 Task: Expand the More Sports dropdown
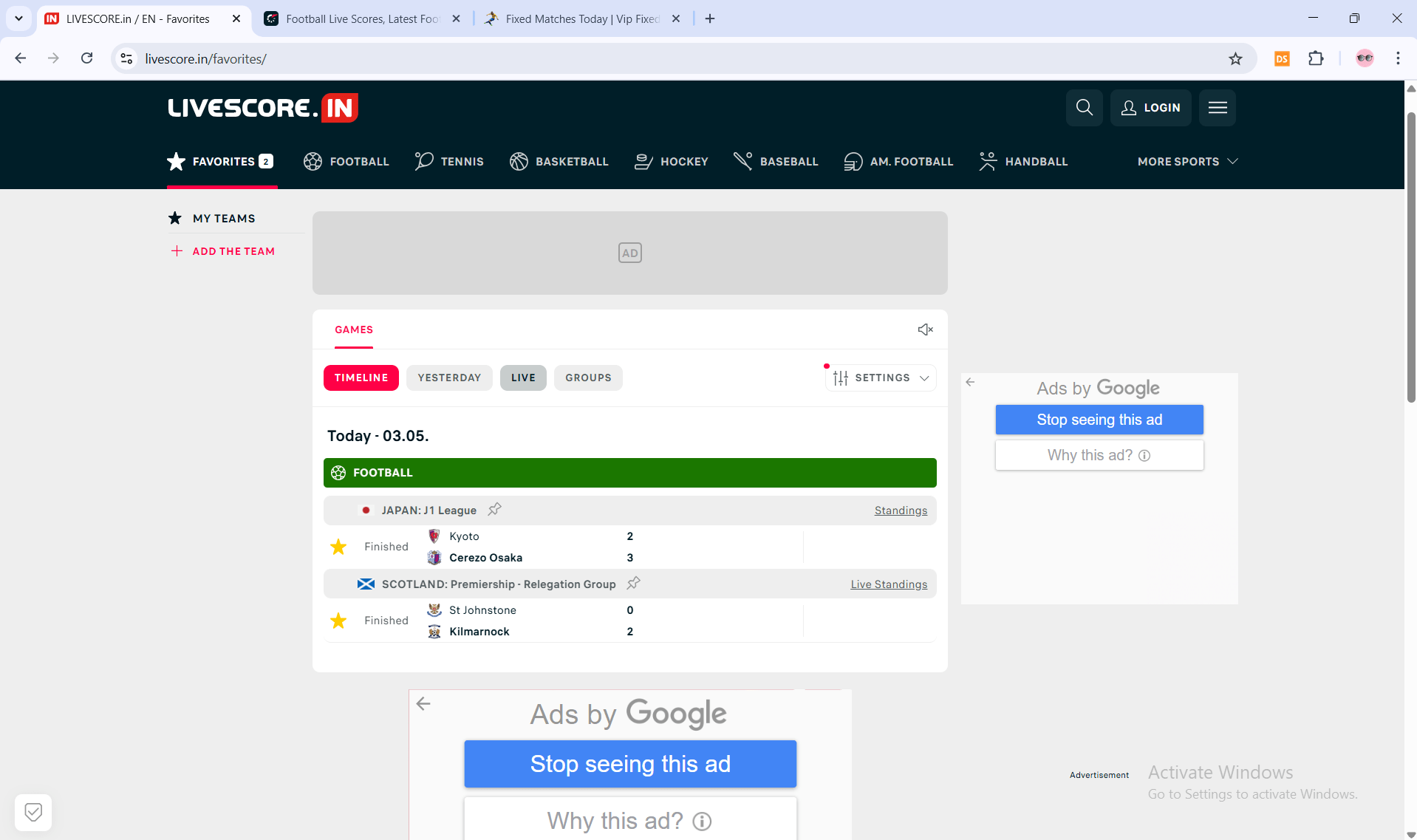point(1187,161)
